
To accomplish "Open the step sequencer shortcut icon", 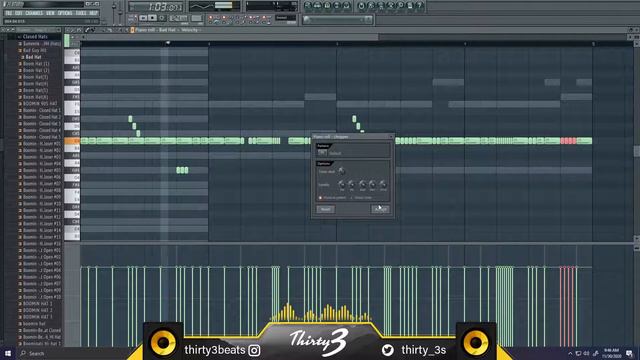I will point(318,6).
